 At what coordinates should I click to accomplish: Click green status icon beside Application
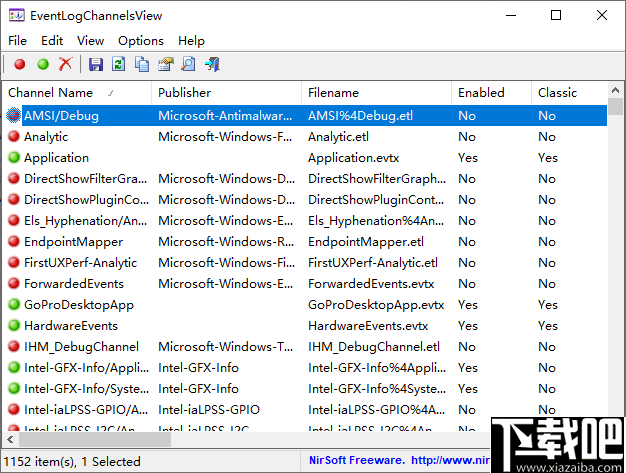point(14,157)
